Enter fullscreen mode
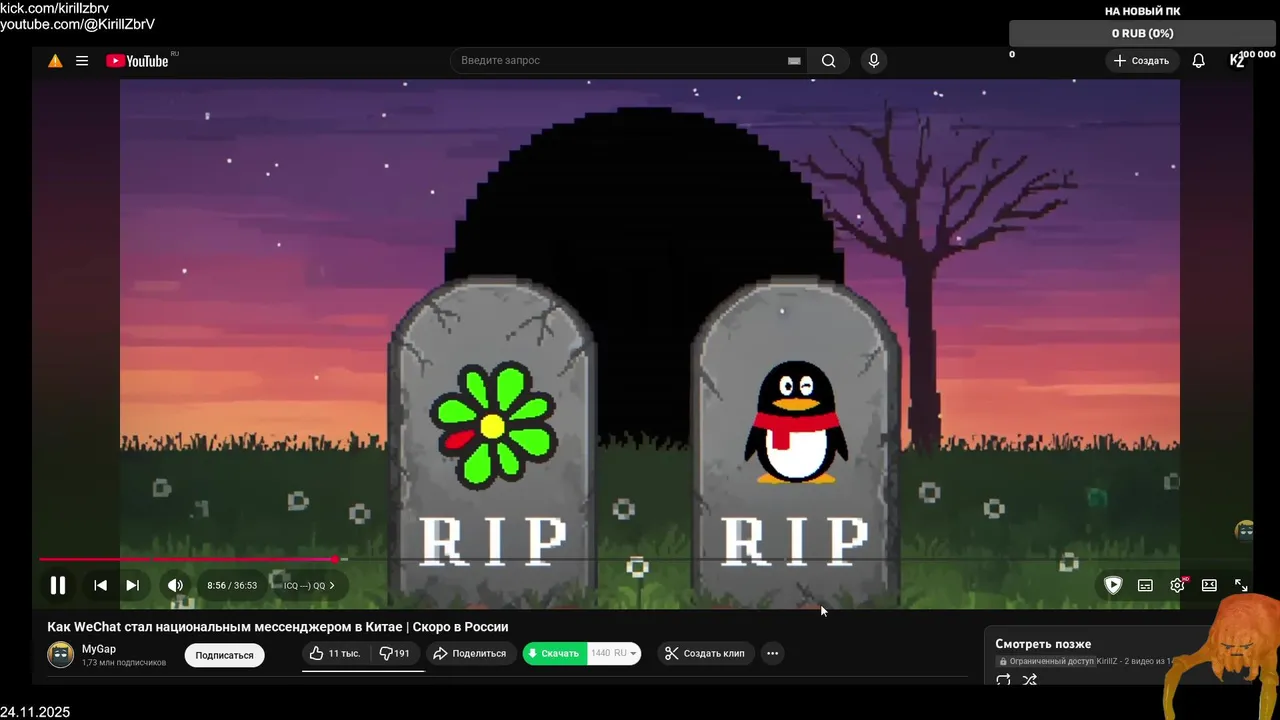The height and width of the screenshot is (720, 1280). click(1241, 585)
